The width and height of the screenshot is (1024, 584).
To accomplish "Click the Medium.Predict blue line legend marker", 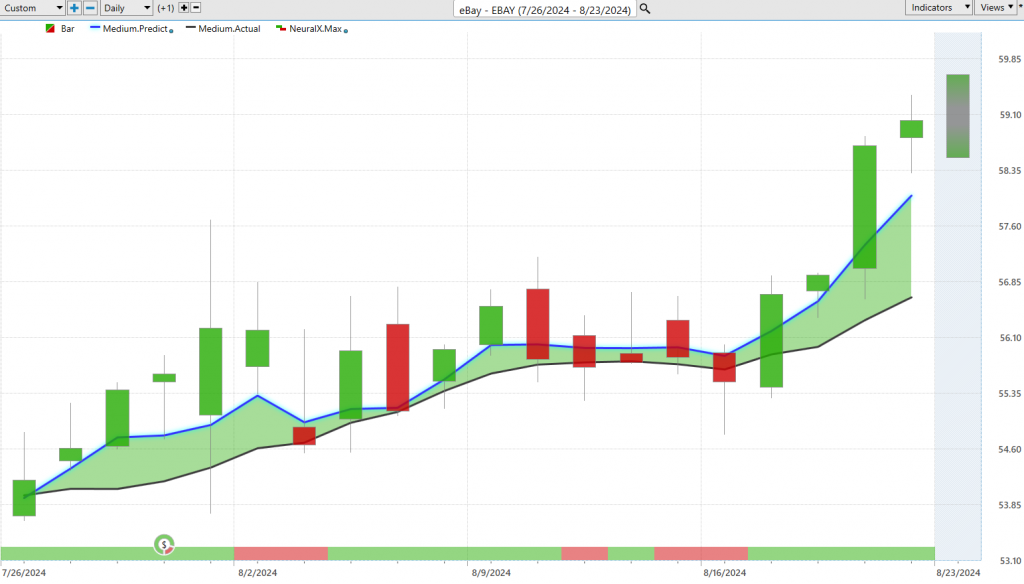I will click(95, 28).
